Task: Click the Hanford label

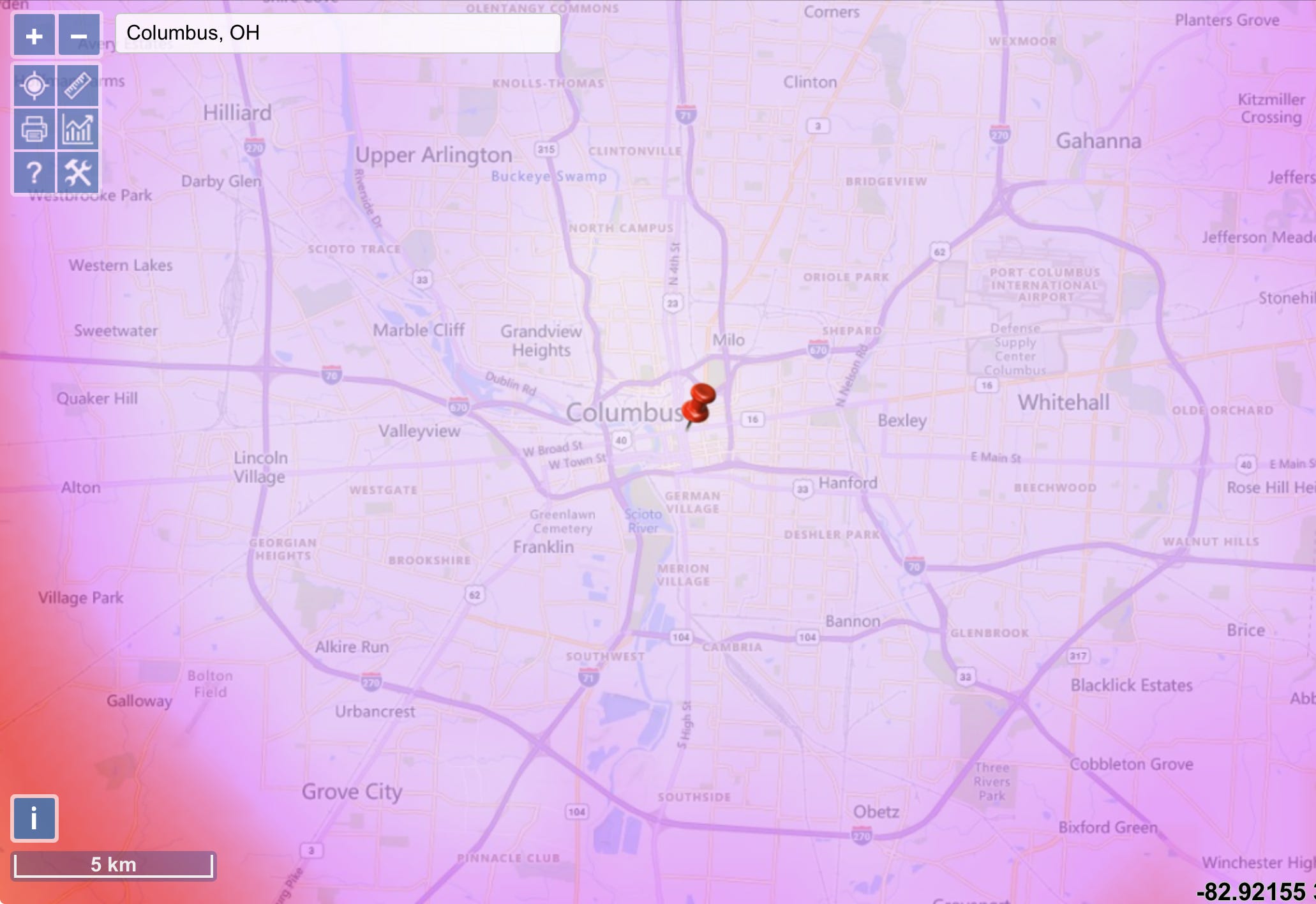Action: (x=848, y=483)
